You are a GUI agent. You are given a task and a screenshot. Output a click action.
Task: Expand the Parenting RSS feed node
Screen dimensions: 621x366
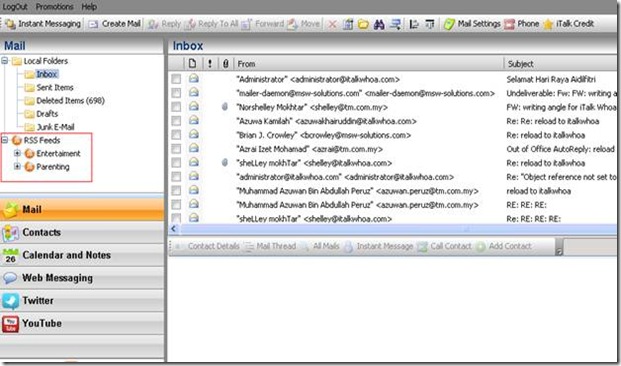17,167
